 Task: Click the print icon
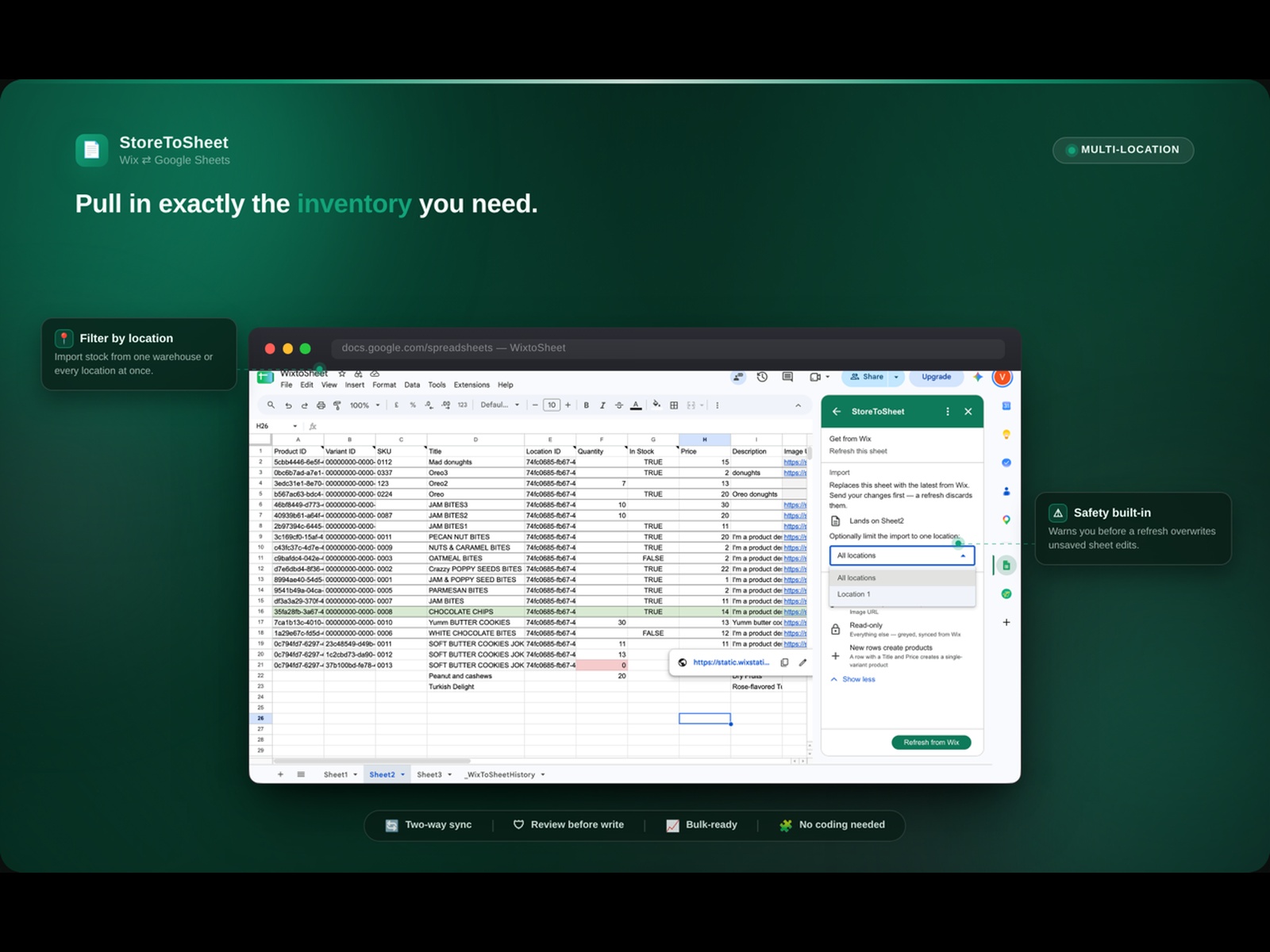(321, 405)
